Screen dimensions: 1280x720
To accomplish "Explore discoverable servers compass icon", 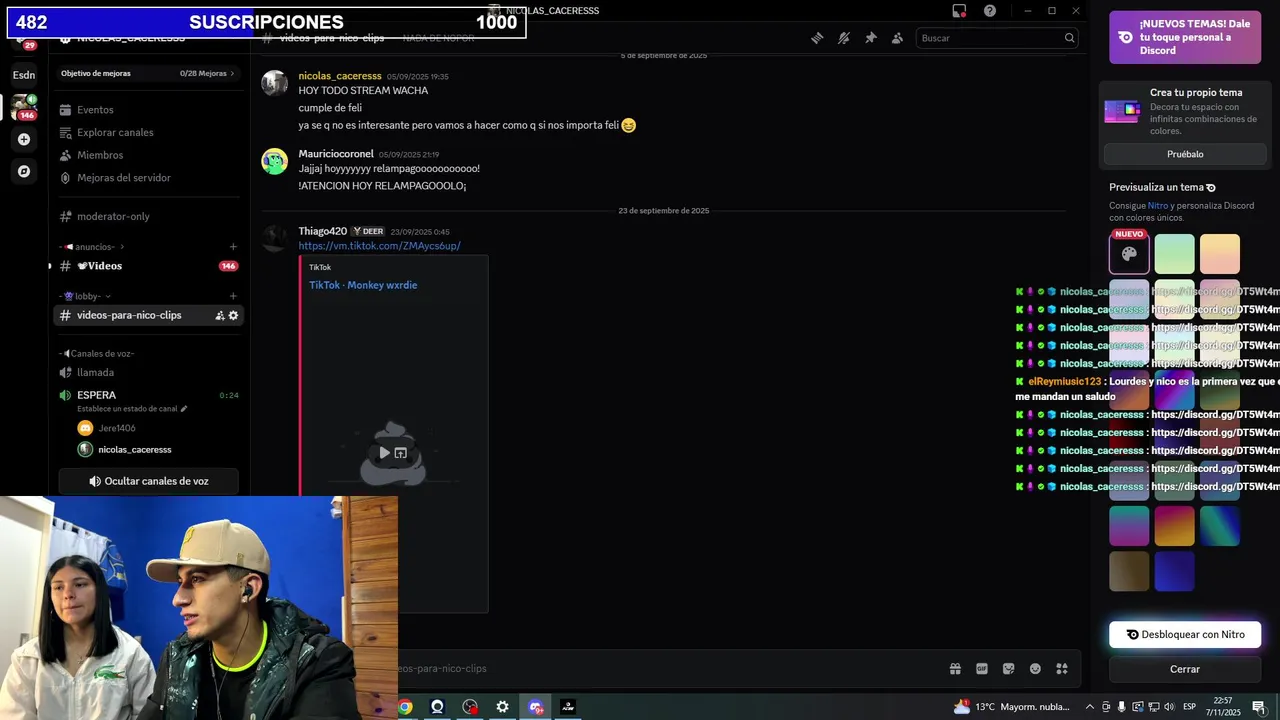I will coord(24,171).
